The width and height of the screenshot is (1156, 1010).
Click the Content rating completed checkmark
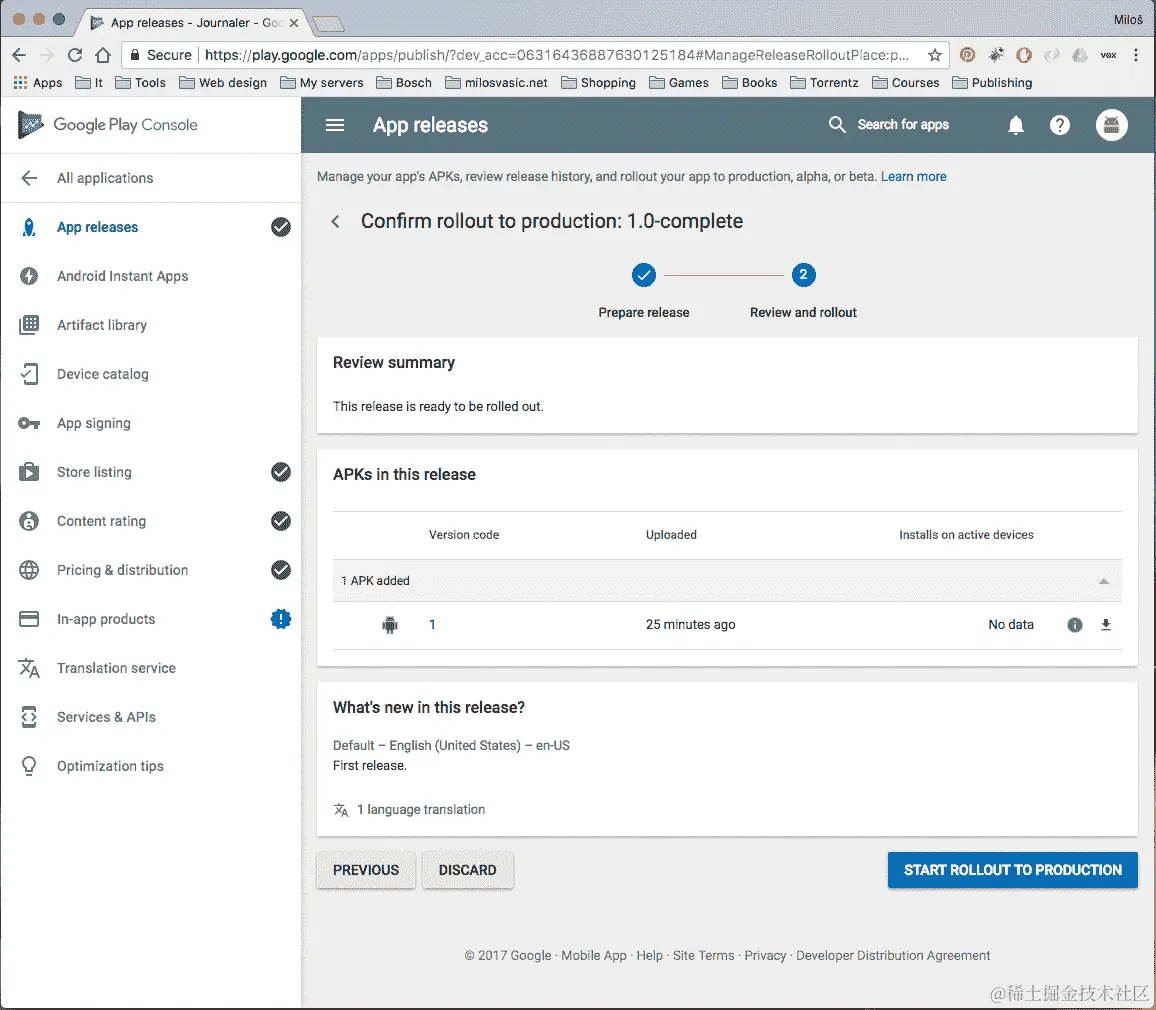click(281, 521)
